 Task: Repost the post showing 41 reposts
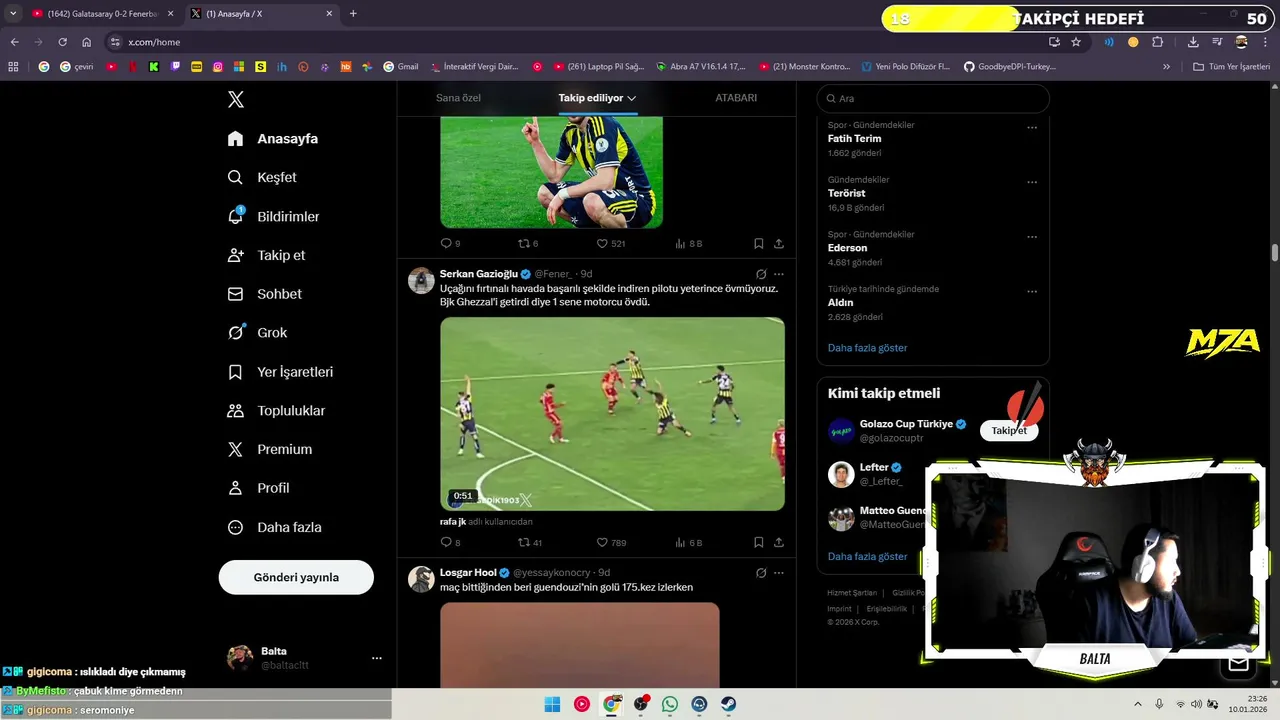[x=530, y=542]
